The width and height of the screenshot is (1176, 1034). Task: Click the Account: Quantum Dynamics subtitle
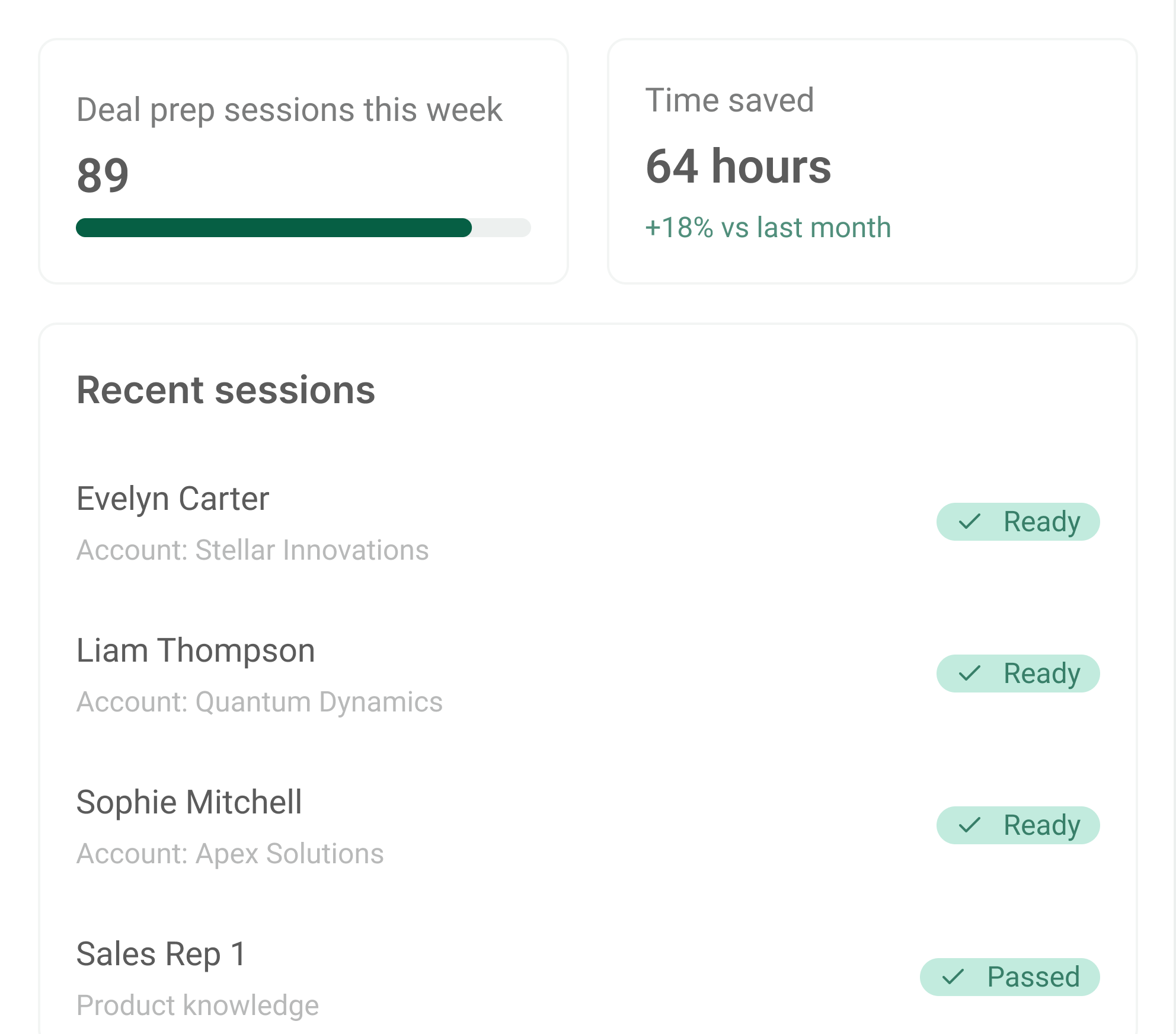260,702
